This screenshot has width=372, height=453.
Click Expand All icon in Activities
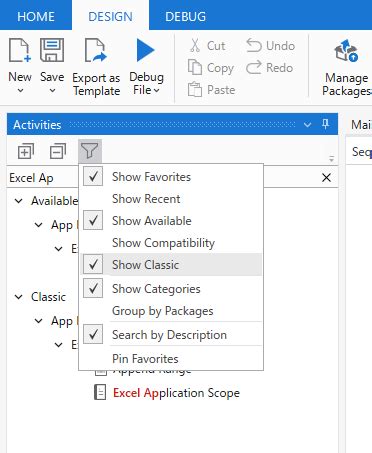[26, 152]
